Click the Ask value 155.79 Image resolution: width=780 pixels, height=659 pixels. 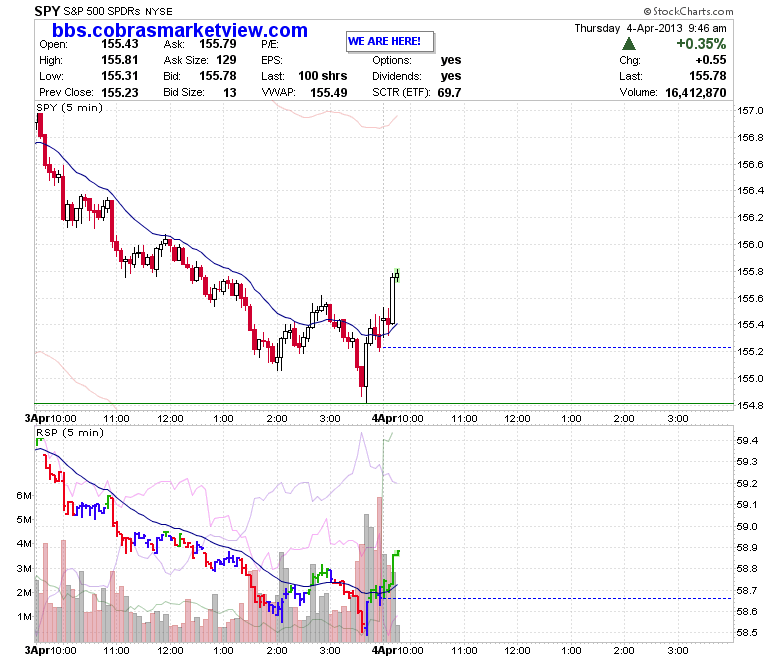point(217,44)
